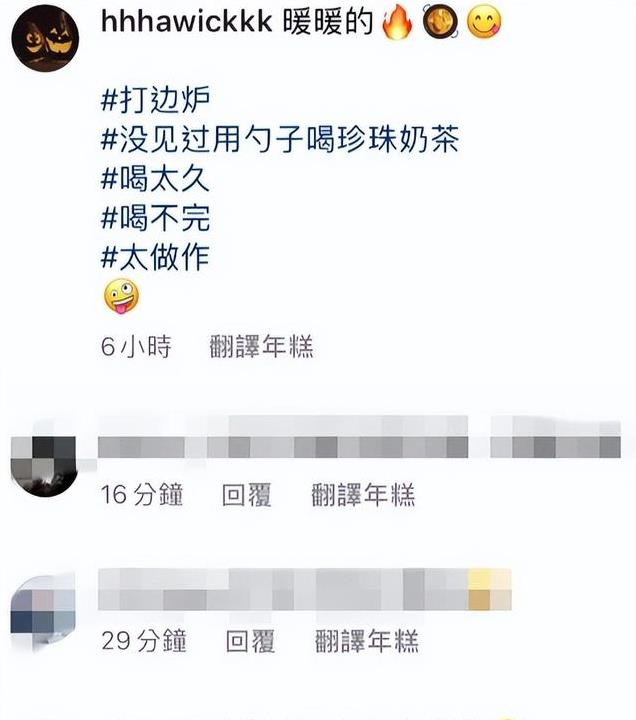
Task: Click the fire emoji in caption
Action: pos(397,22)
